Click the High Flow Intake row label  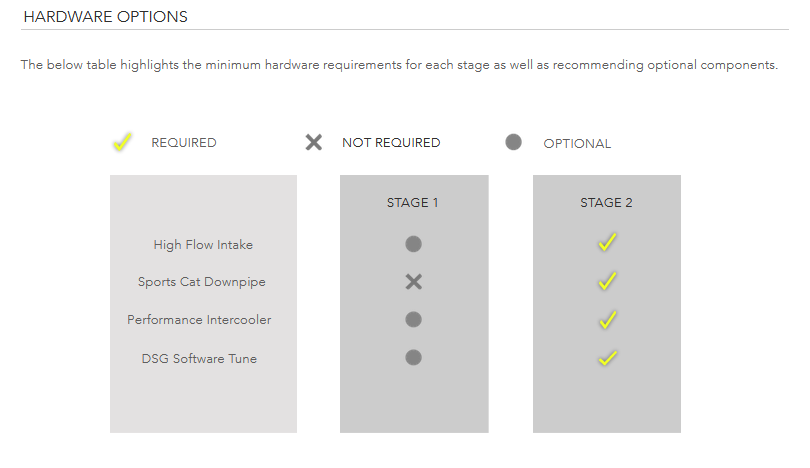tap(203, 245)
